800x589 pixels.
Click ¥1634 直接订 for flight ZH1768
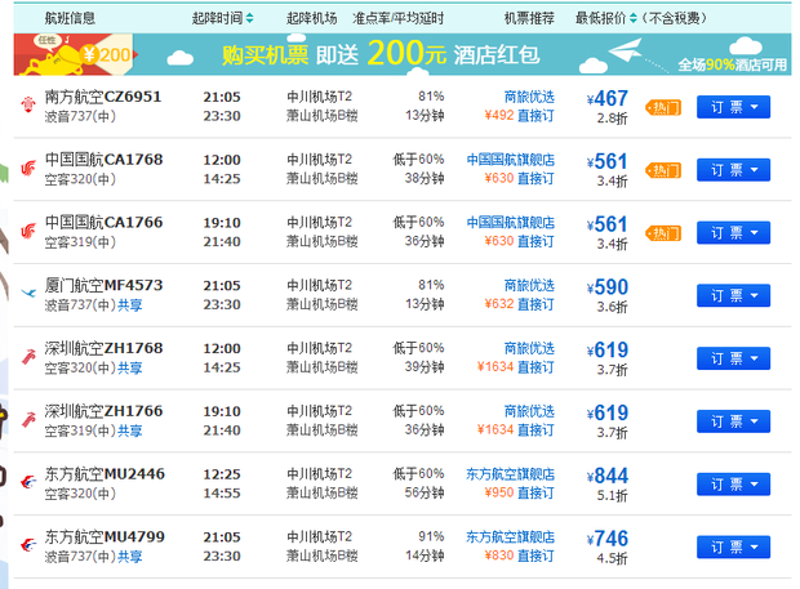[515, 367]
